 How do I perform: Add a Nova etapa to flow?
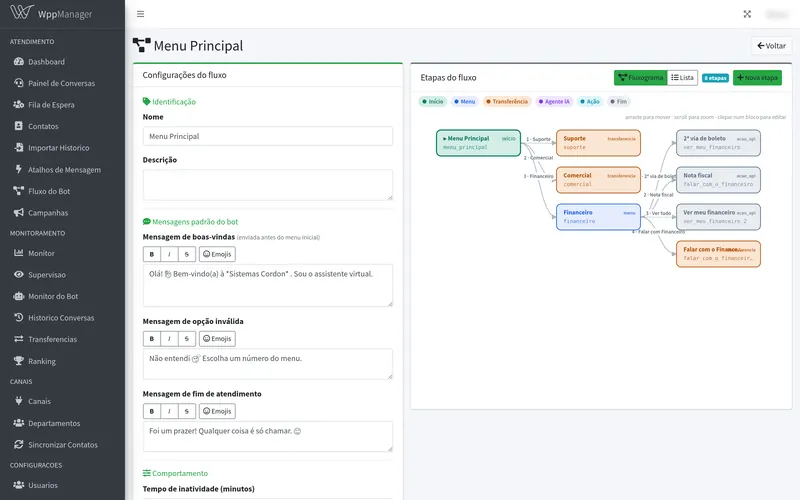(x=757, y=78)
